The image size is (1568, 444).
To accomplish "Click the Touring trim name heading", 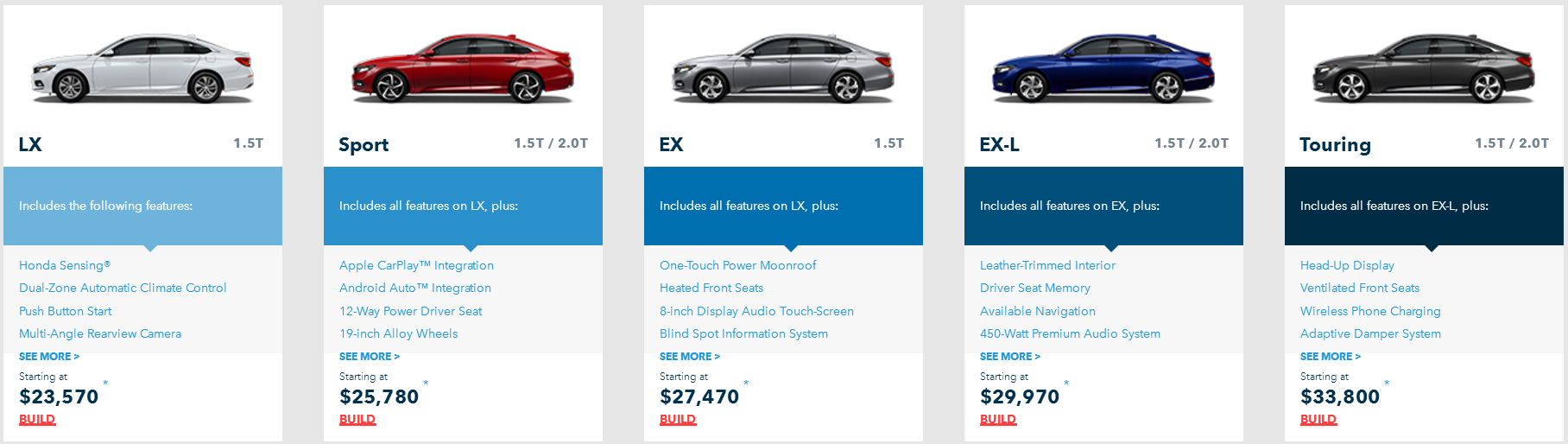I will [1335, 145].
